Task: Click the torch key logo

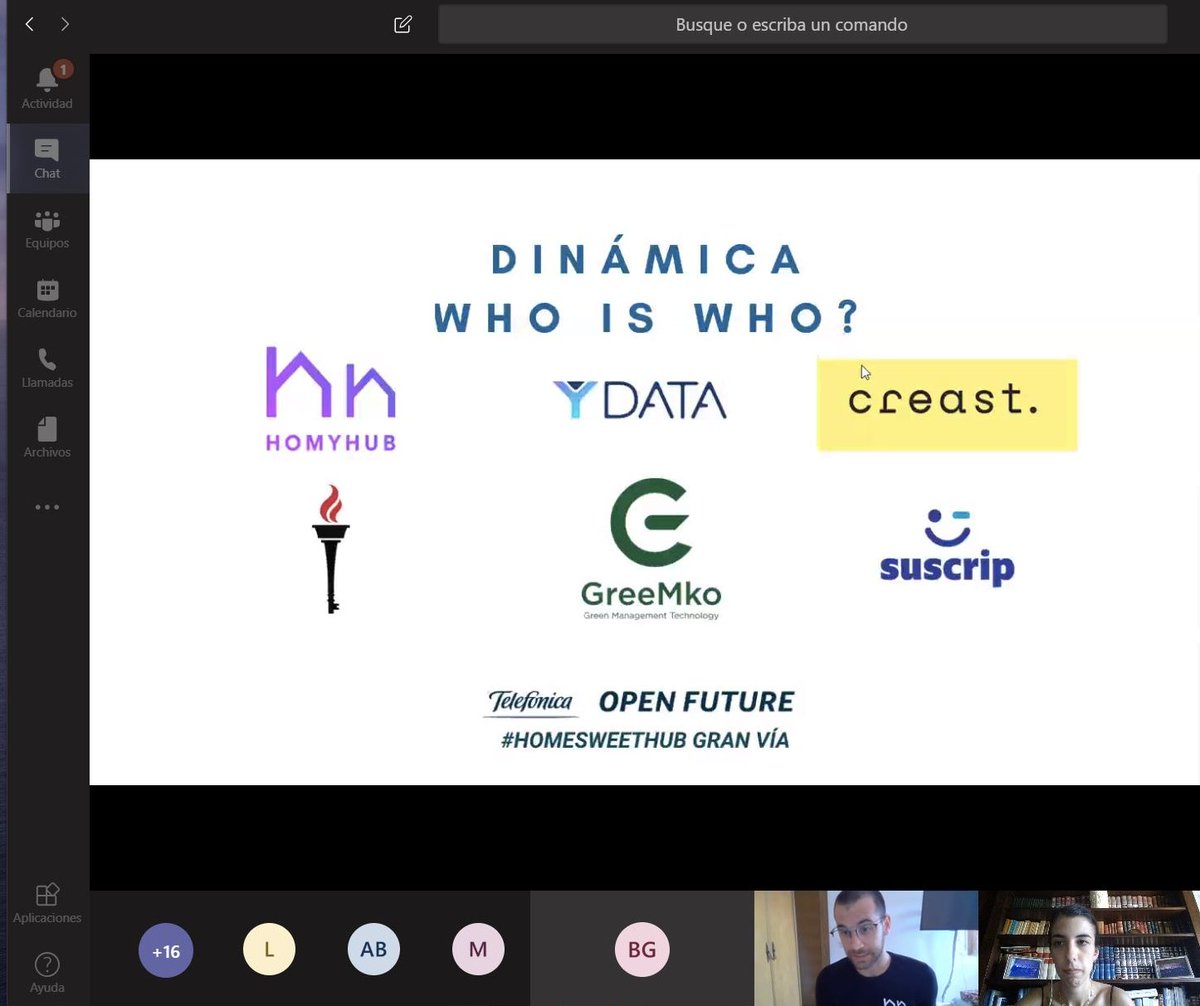Action: point(330,549)
